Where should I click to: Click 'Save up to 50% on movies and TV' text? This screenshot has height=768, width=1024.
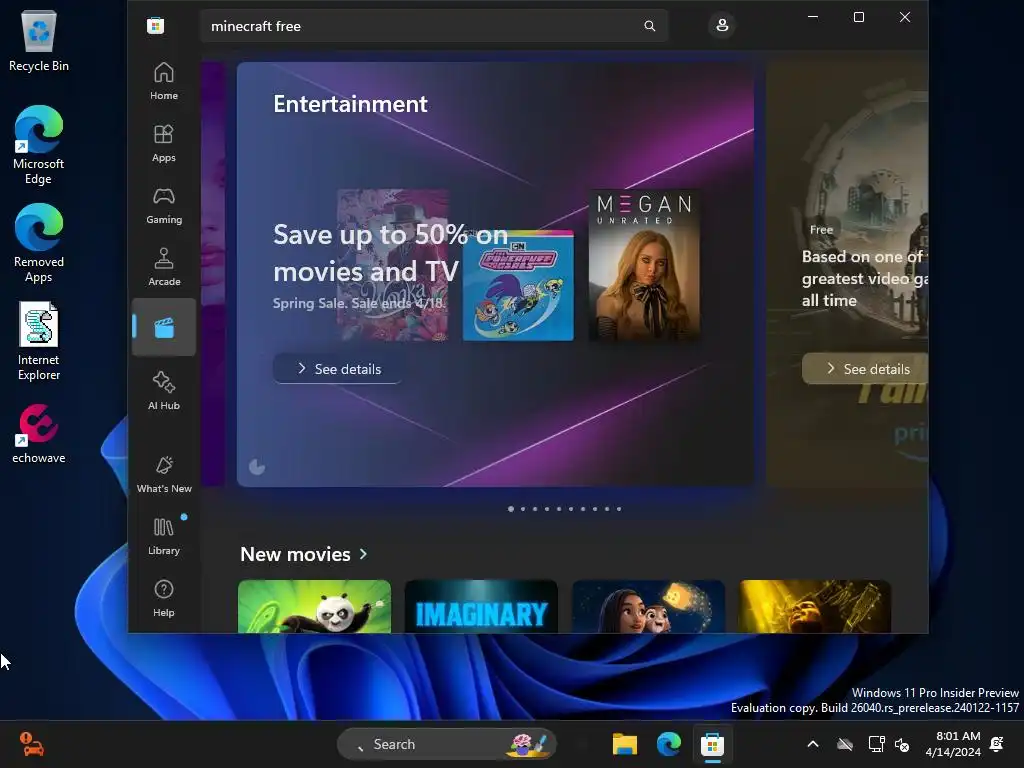[x=391, y=253]
